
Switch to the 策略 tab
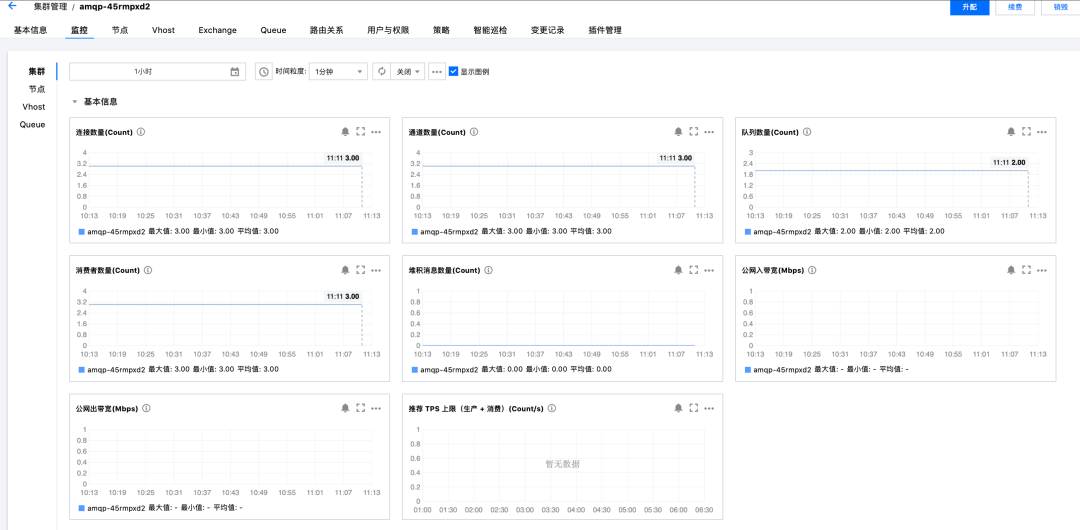coord(442,30)
